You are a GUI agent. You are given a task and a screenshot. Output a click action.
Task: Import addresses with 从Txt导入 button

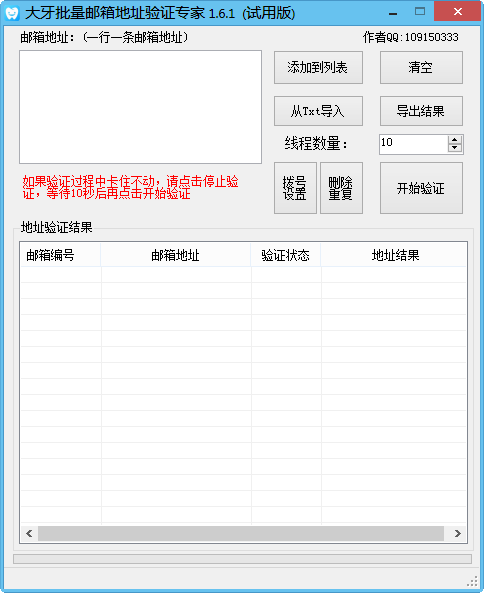tap(318, 111)
